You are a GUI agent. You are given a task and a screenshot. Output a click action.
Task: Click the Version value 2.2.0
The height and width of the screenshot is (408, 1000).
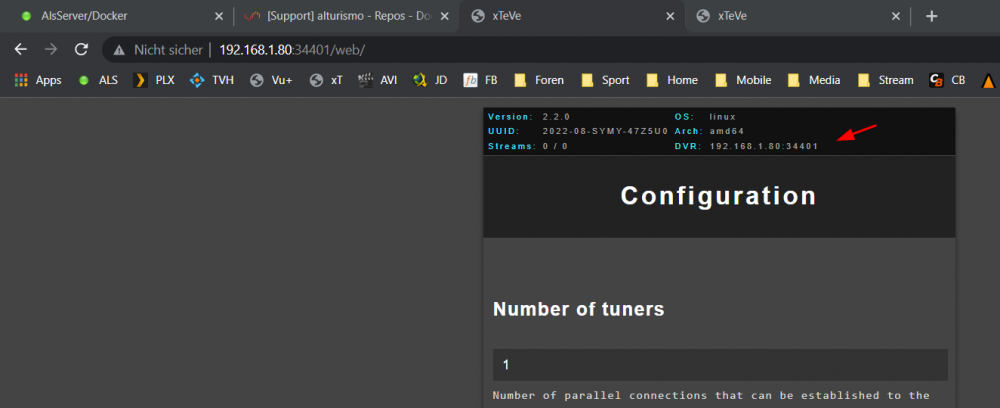tap(556, 117)
